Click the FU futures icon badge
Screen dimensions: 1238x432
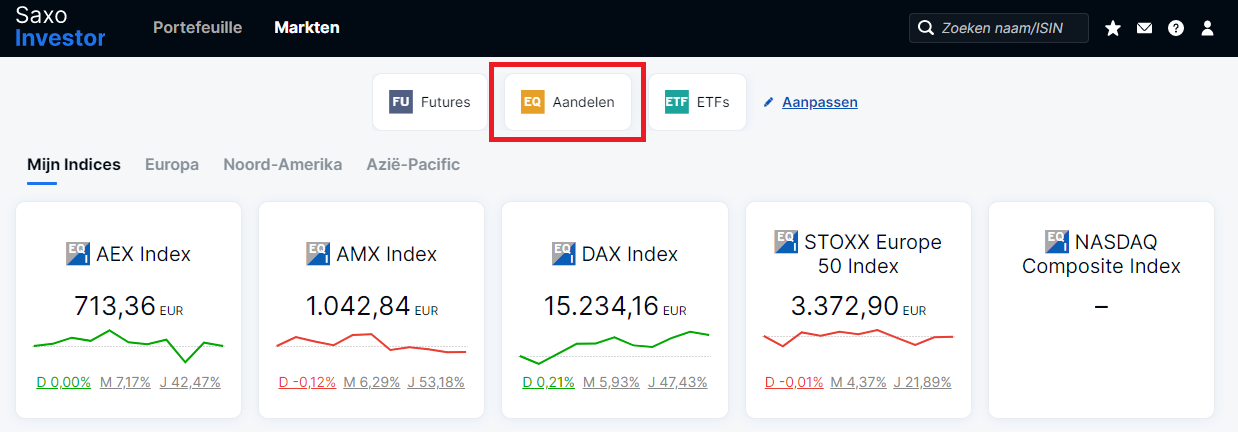pos(401,102)
